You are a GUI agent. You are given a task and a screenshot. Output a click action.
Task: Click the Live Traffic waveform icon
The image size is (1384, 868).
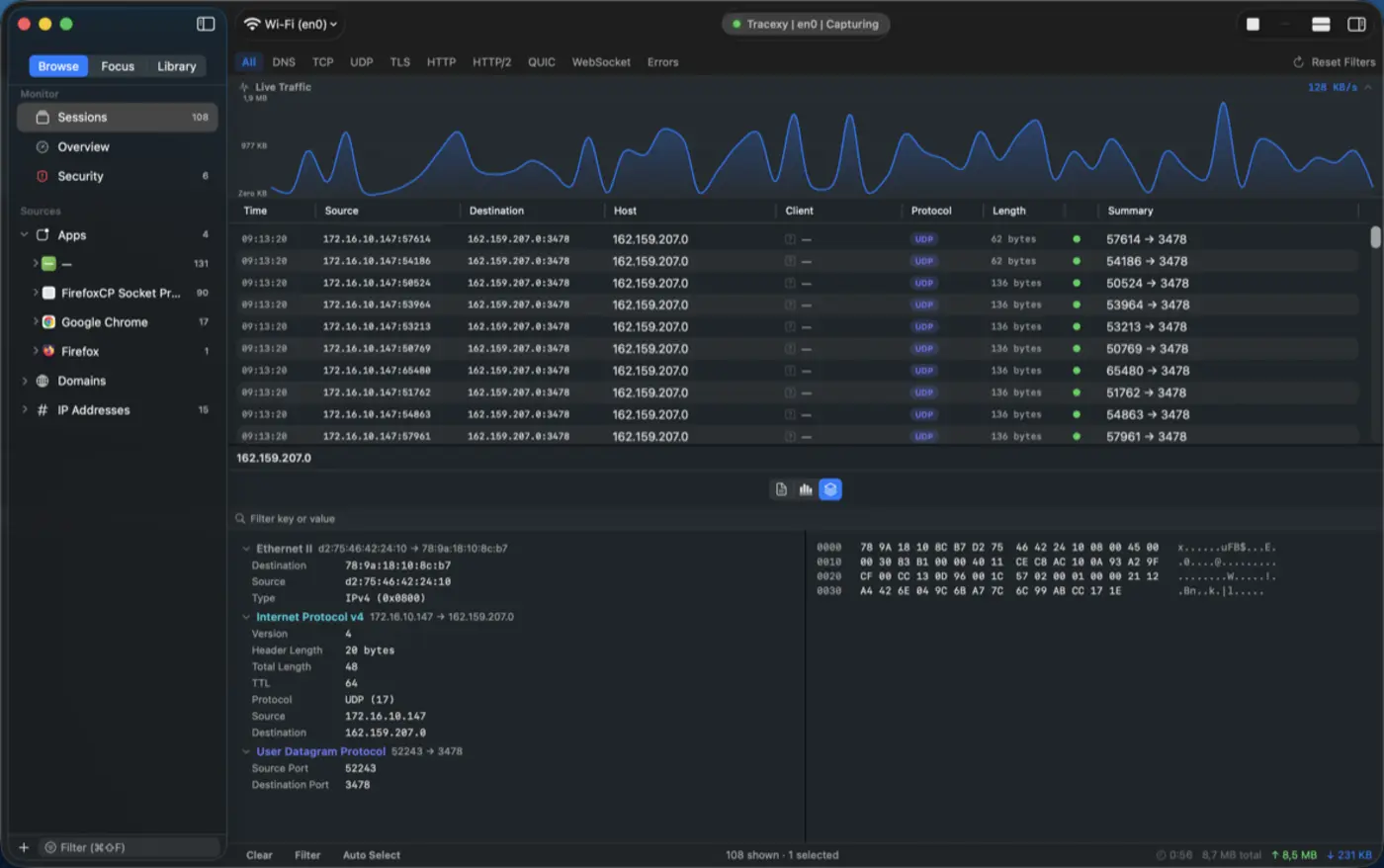tap(244, 87)
